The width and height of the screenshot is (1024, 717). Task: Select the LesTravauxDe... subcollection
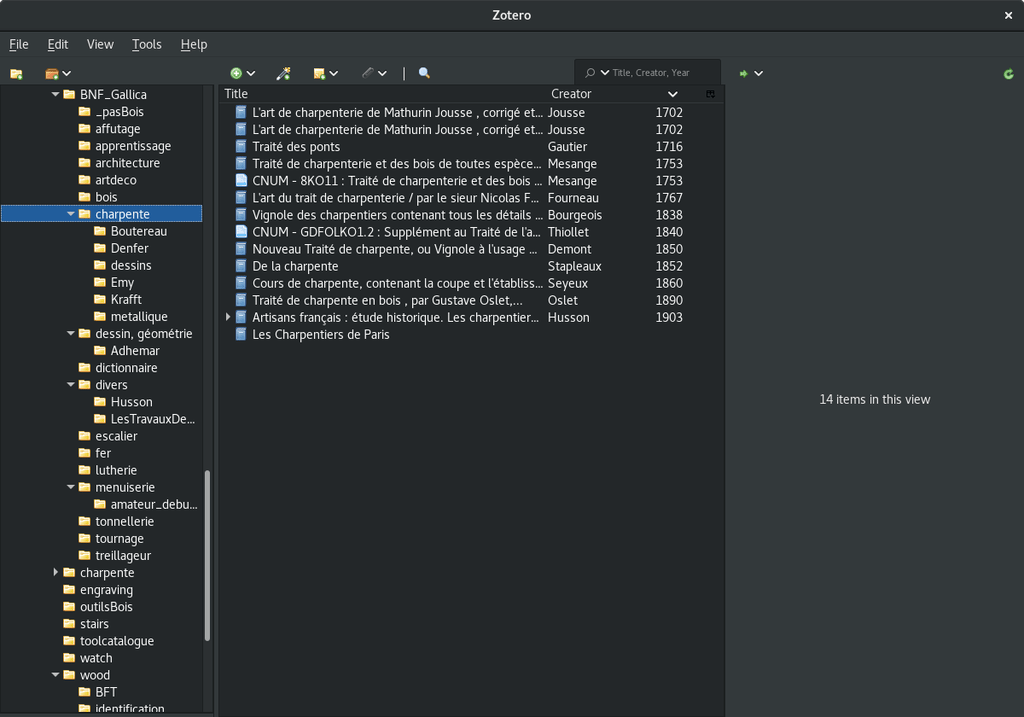click(x=153, y=419)
